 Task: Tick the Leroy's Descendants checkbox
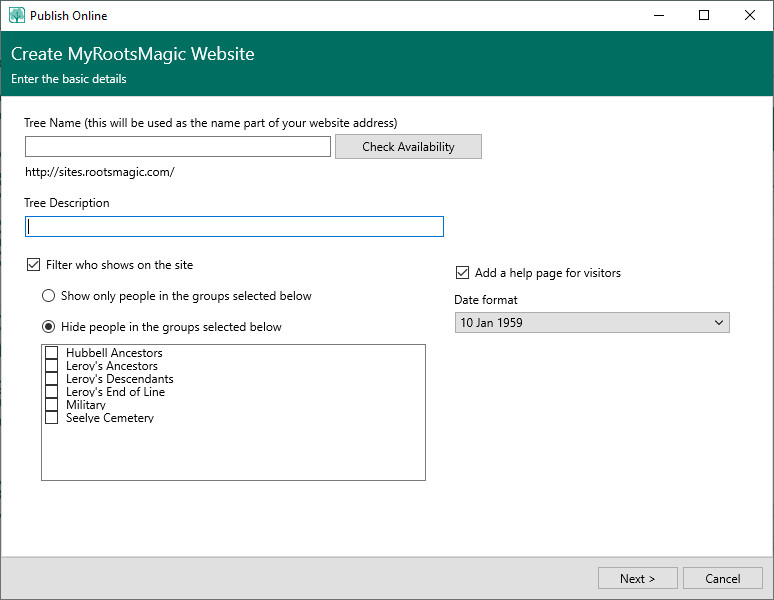tap(52, 379)
